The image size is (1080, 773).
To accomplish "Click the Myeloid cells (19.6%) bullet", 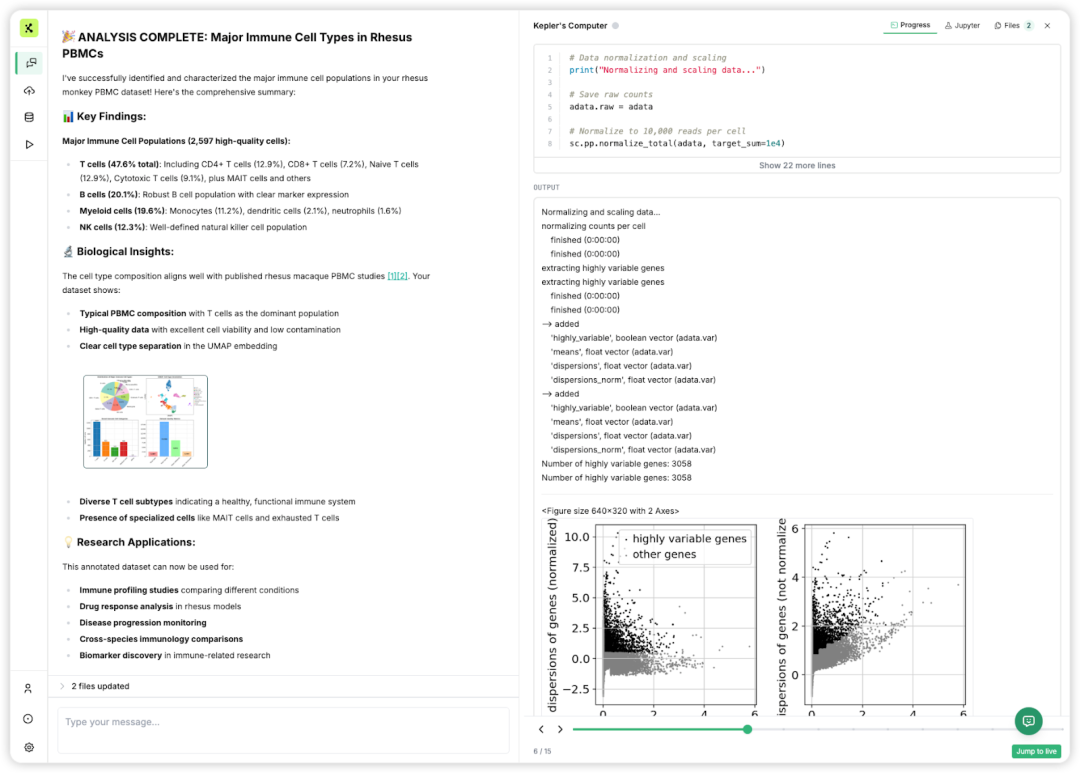I will (x=240, y=211).
